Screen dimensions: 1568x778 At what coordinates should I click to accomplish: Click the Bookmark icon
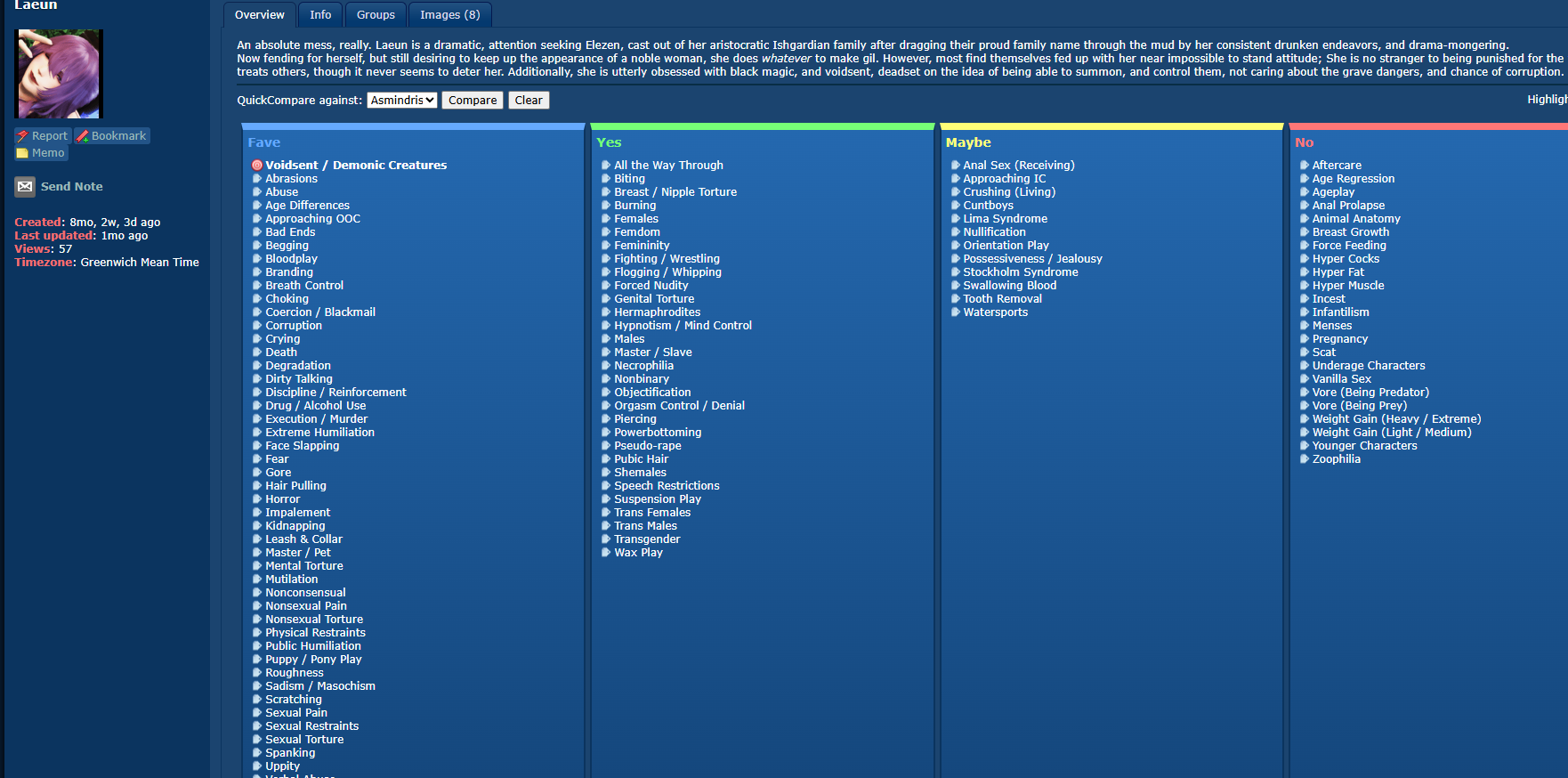tap(83, 136)
